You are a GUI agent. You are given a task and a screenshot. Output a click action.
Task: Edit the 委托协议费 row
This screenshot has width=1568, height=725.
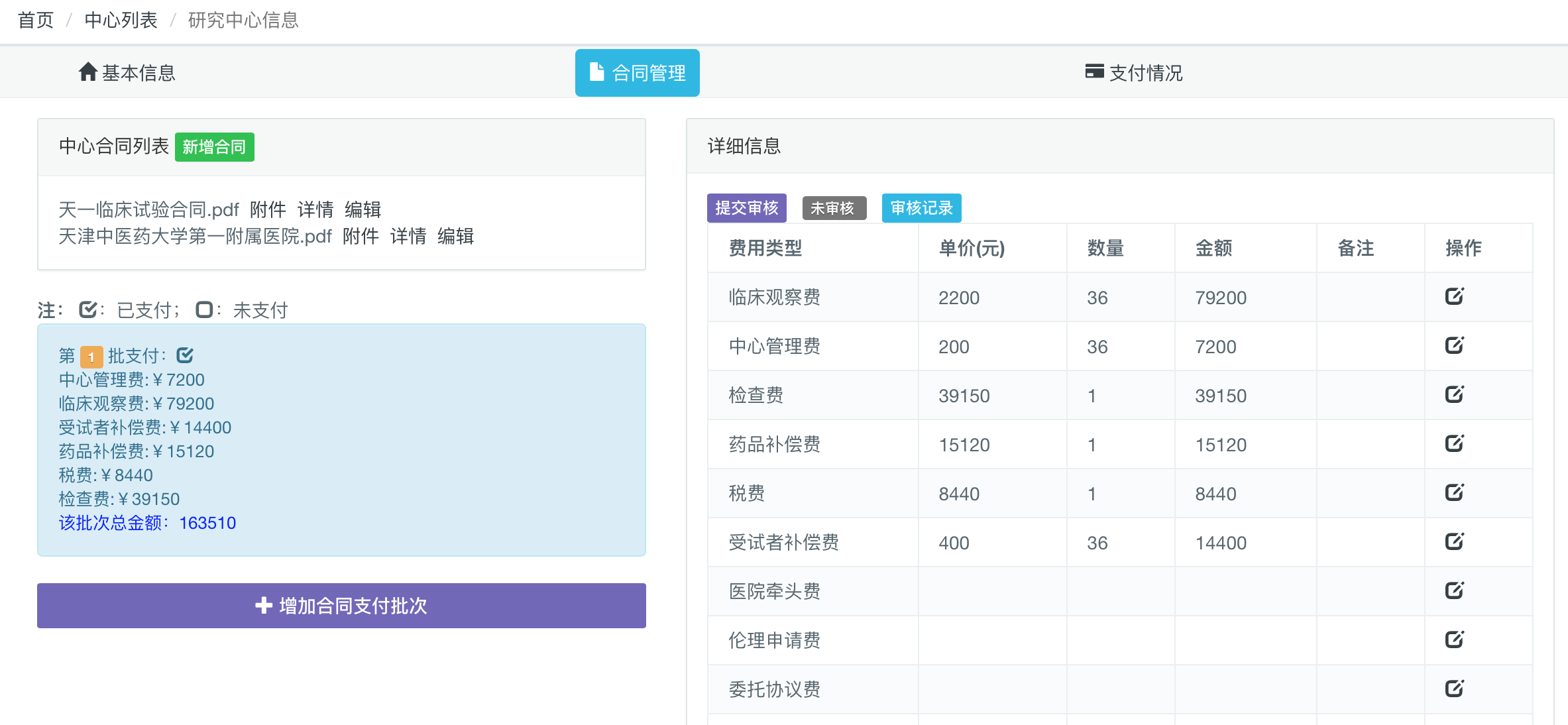1454,689
